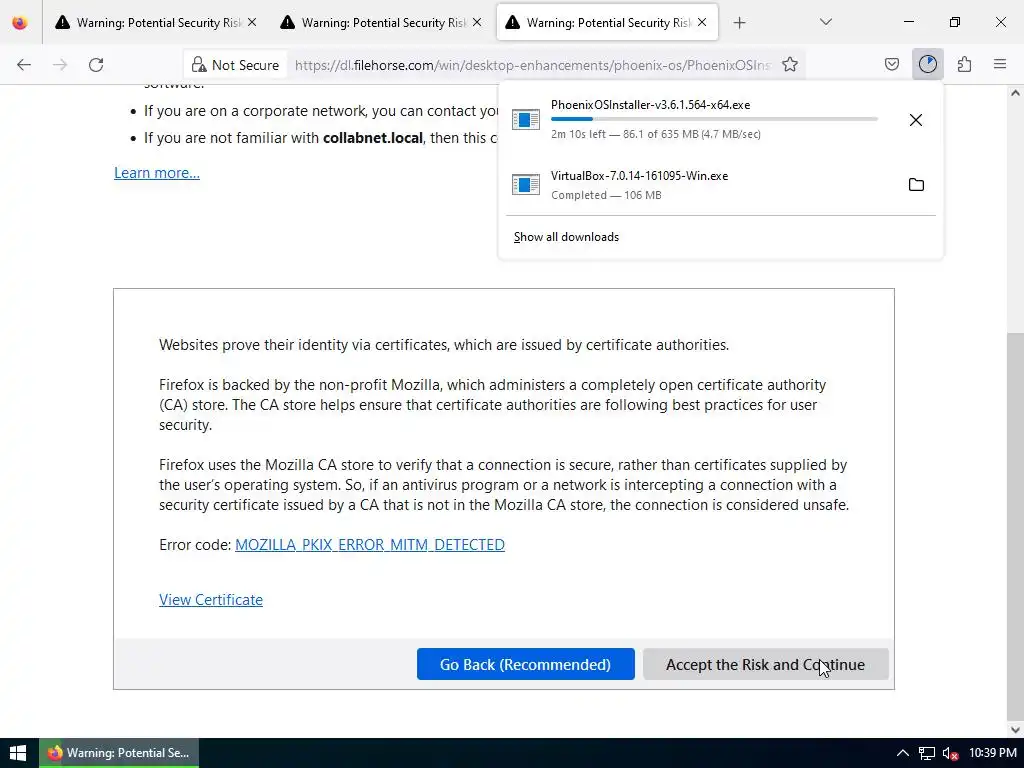Click Show all downloads
The image size is (1024, 768).
point(566,236)
